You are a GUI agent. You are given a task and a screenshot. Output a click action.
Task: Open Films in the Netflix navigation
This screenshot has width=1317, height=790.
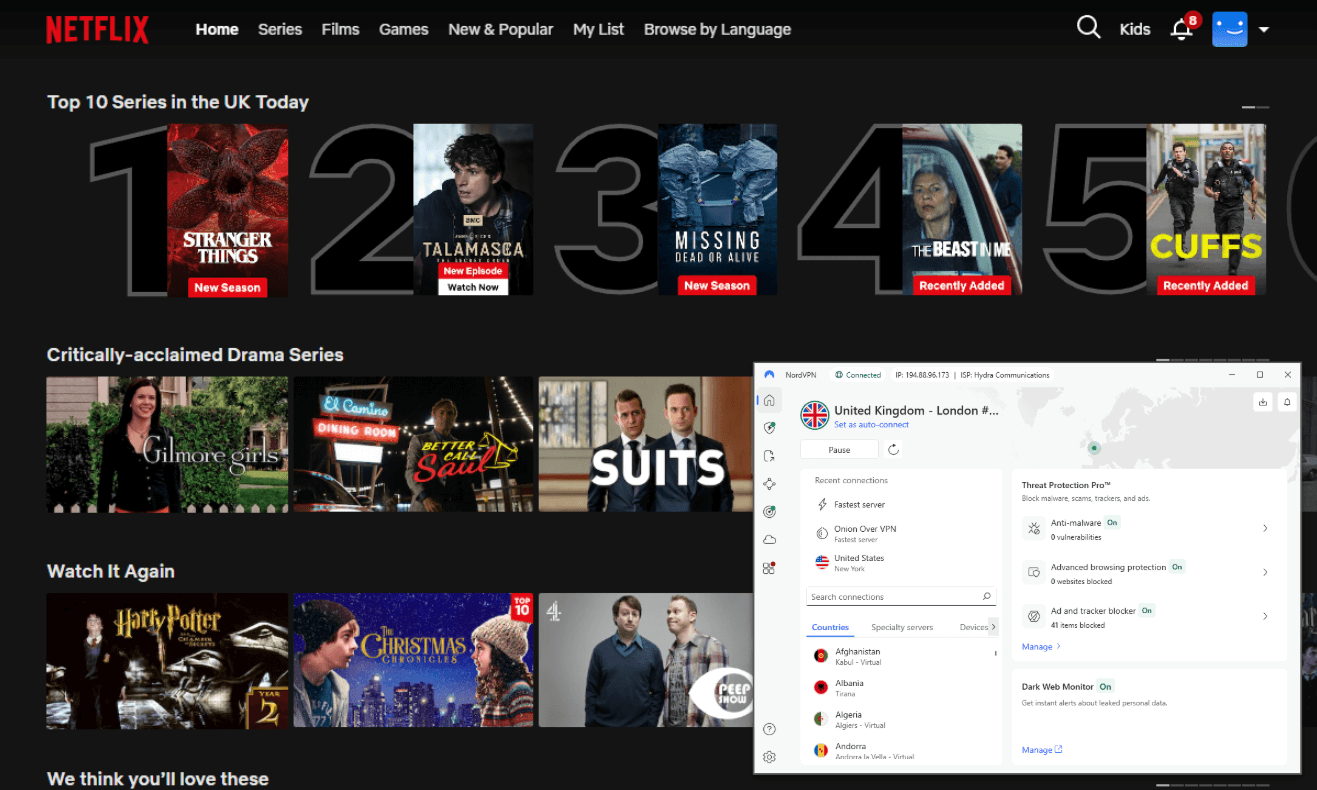(340, 29)
